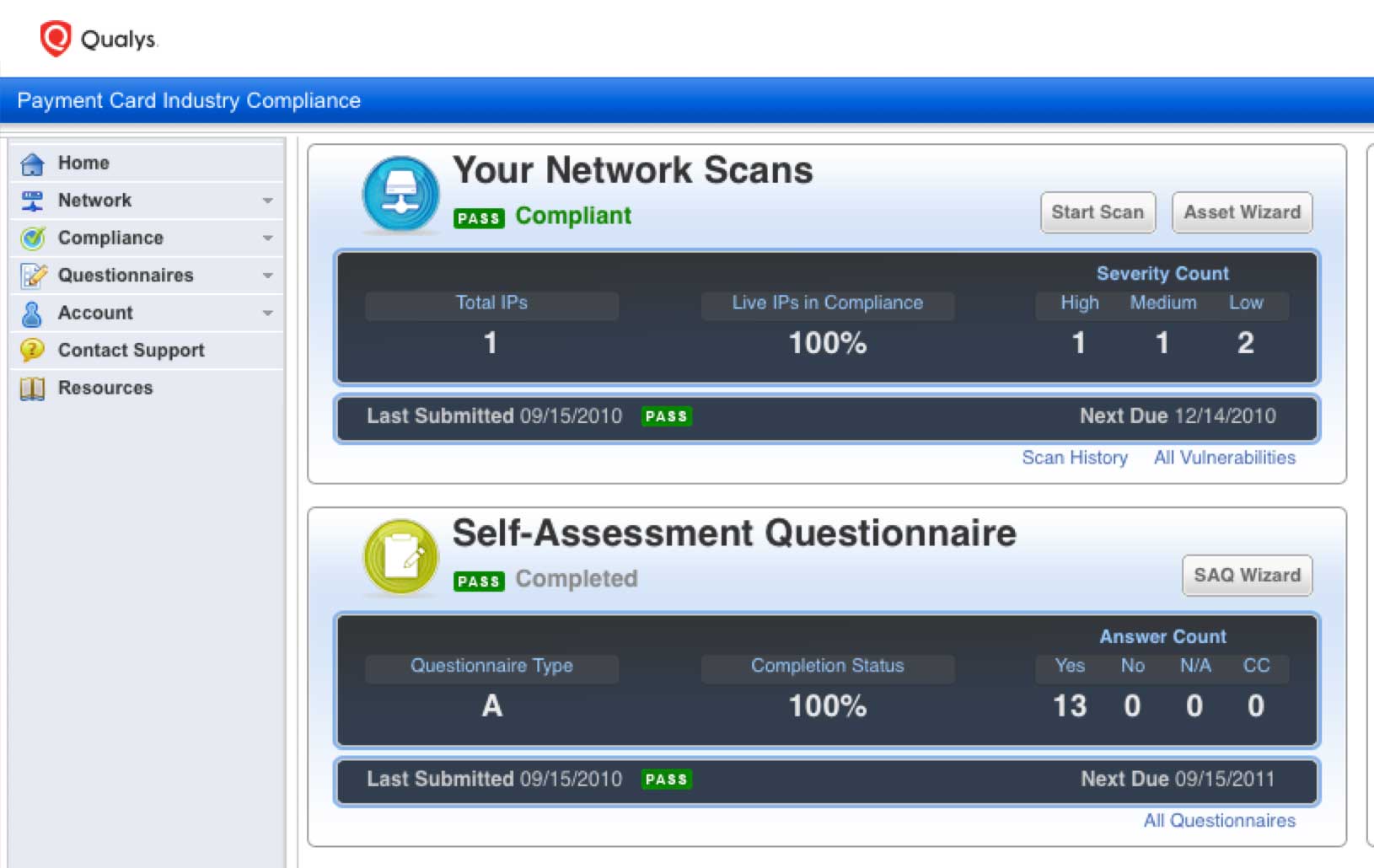The height and width of the screenshot is (868, 1374).
Task: Select Home from the sidebar menu
Action: coord(83,162)
